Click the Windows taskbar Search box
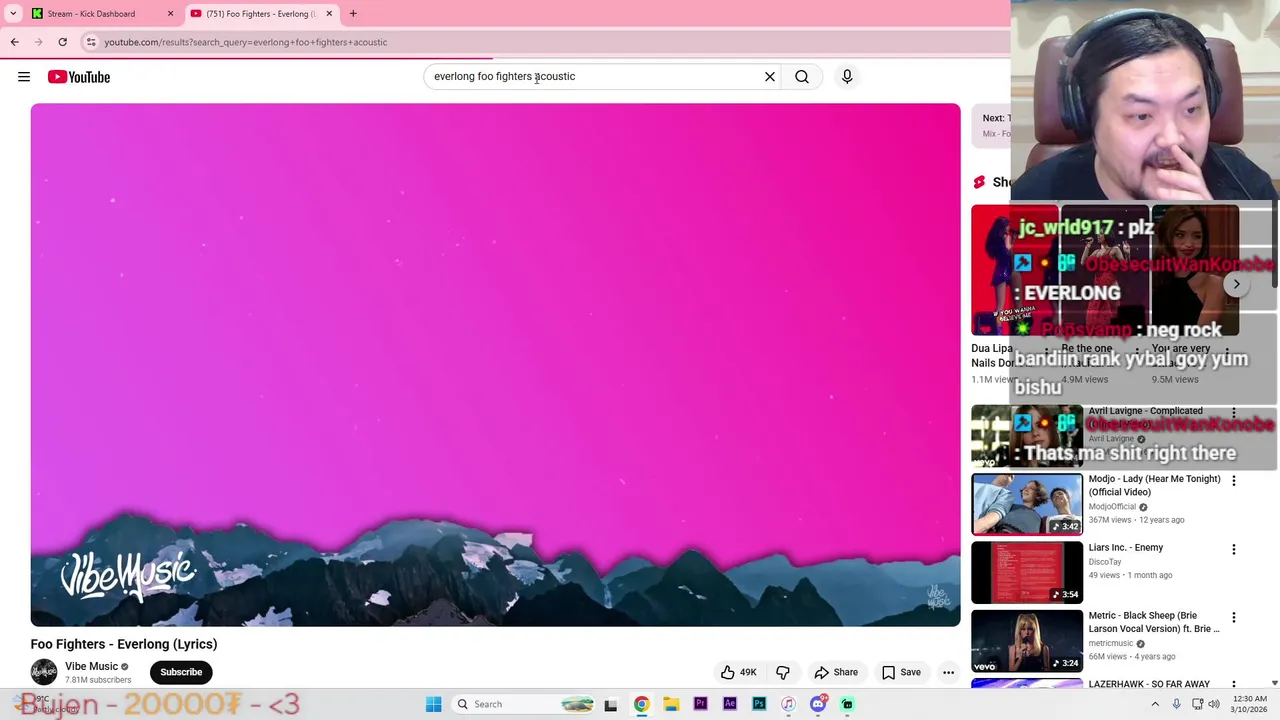This screenshot has width=1280, height=720. point(524,704)
